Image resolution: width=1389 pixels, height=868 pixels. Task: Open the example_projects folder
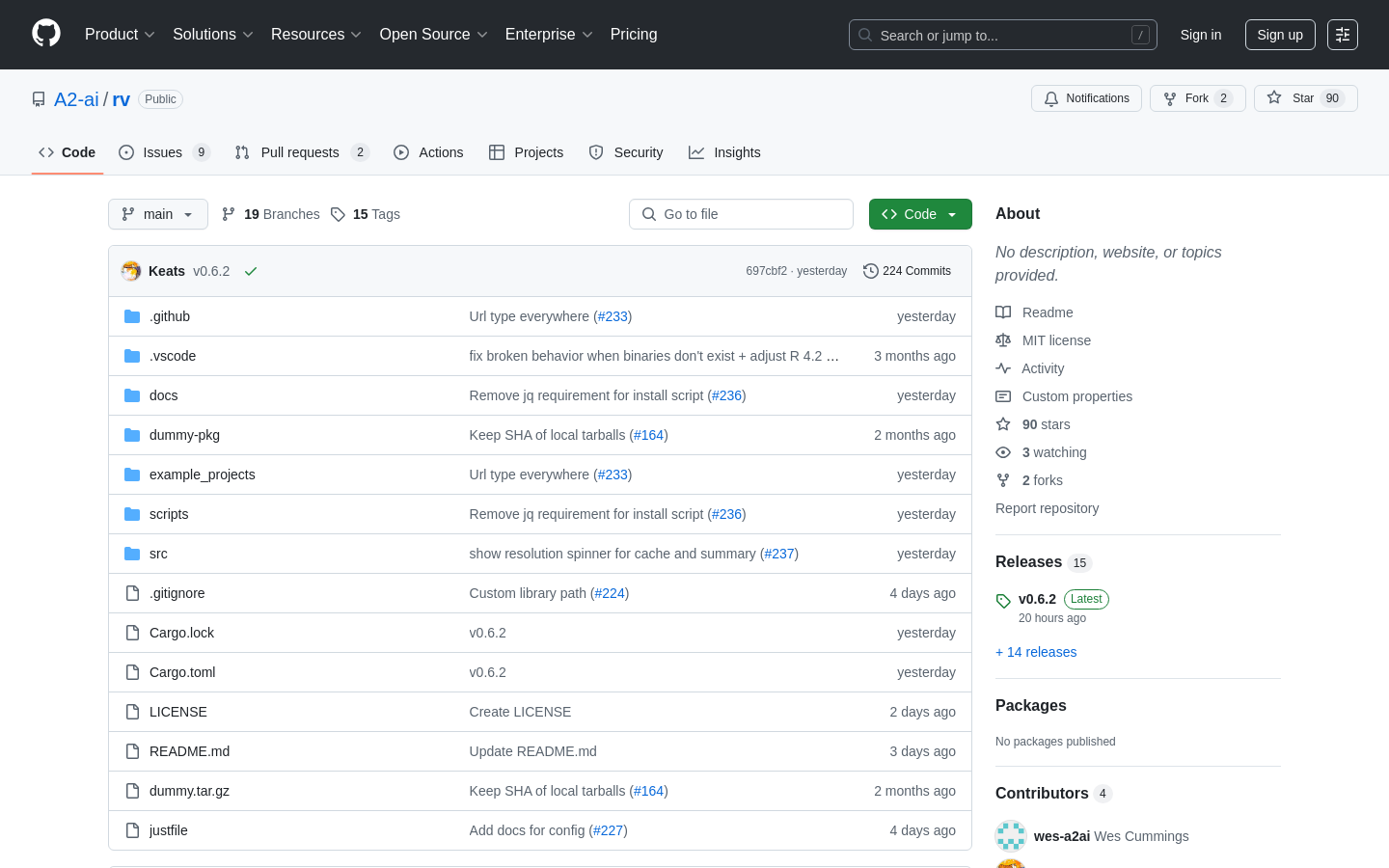(203, 475)
